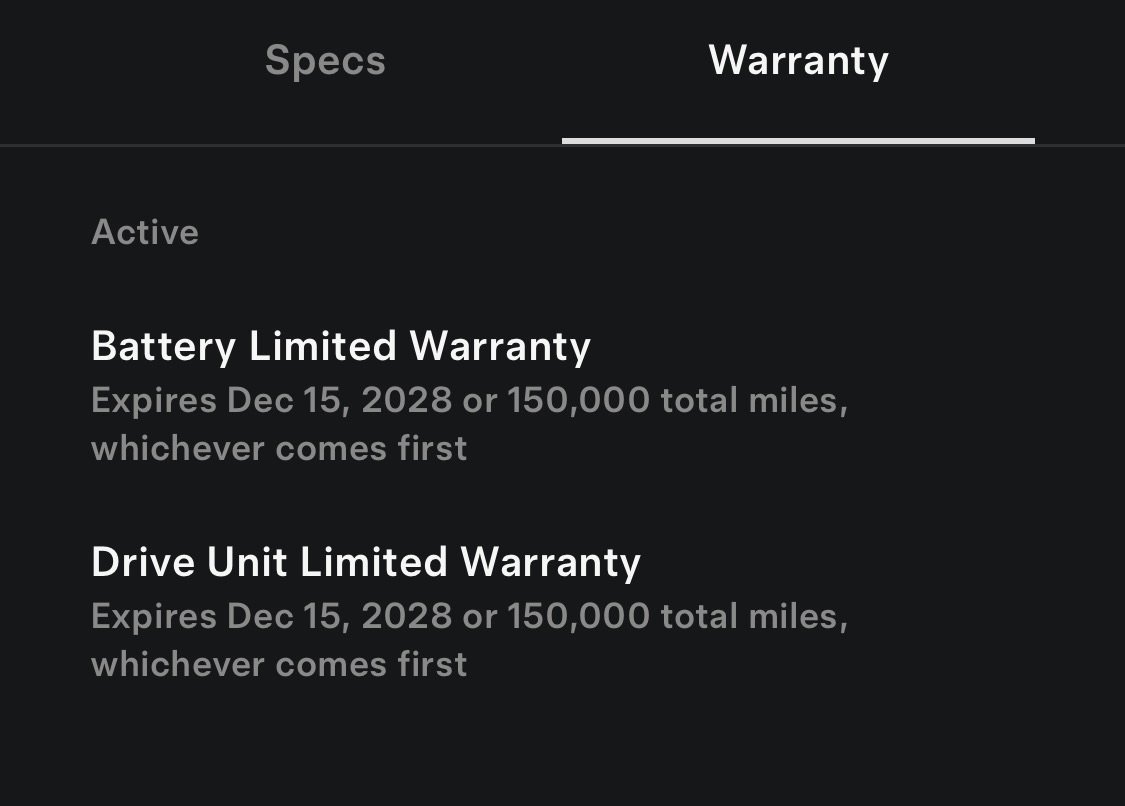This screenshot has height=806, width=1125.
Task: Click the white underline beneath Warranty tab
Action: click(798, 141)
